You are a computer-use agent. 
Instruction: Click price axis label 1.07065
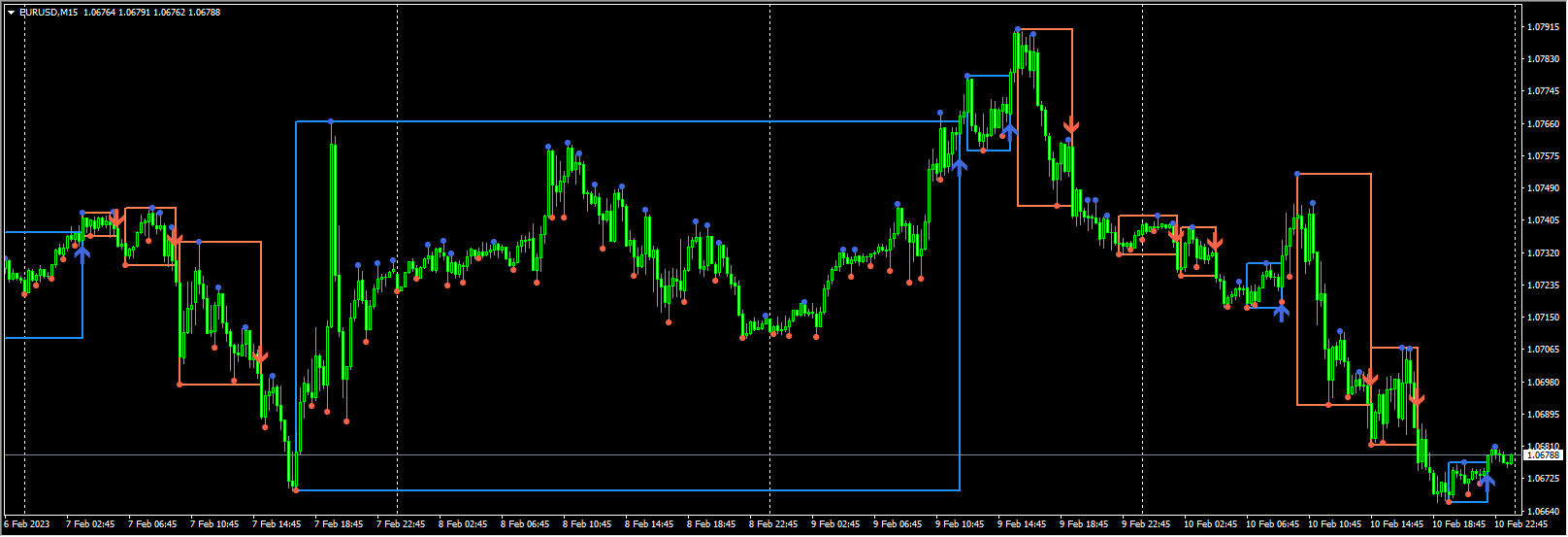tap(1544, 349)
